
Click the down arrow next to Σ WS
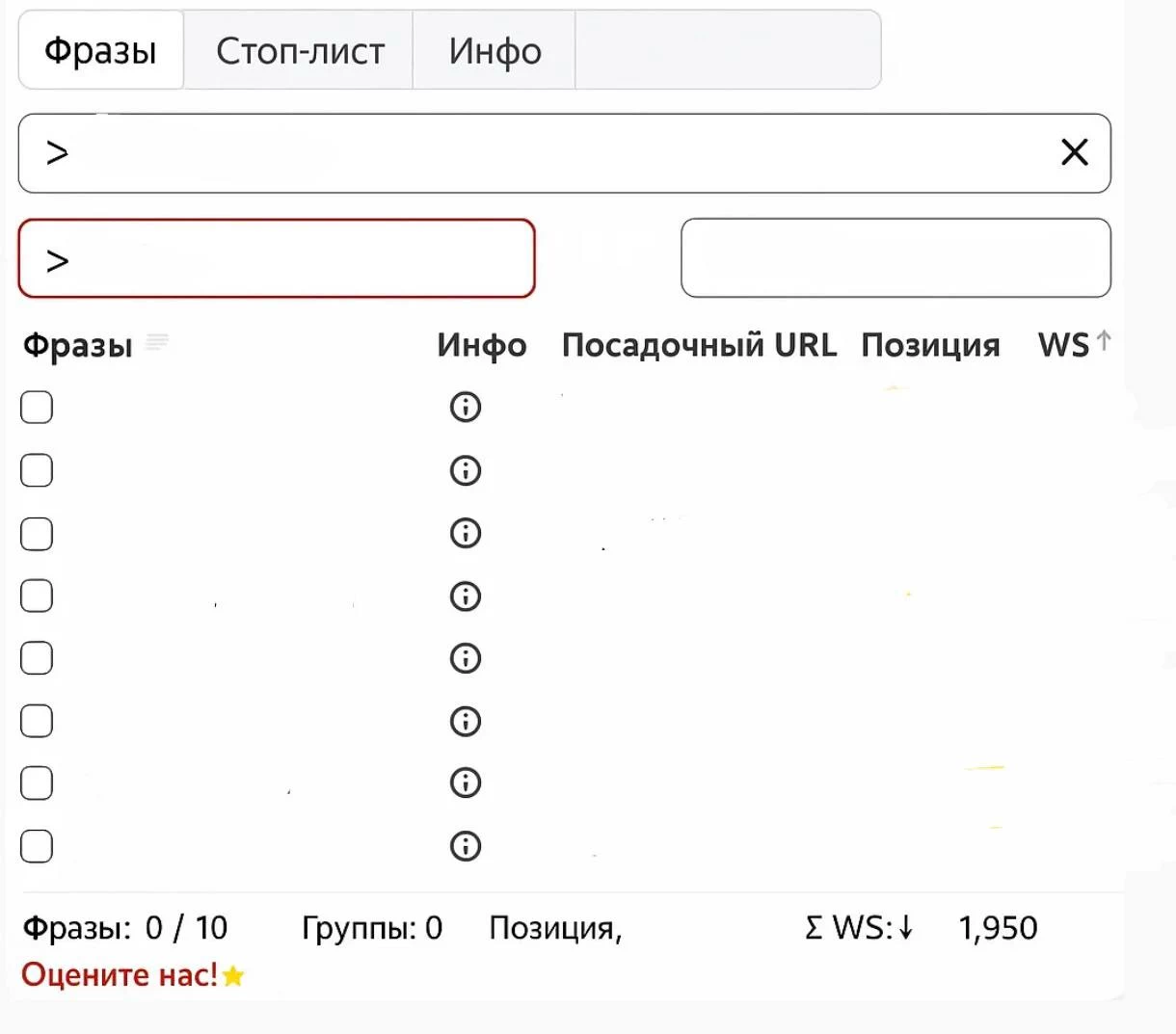coord(905,927)
